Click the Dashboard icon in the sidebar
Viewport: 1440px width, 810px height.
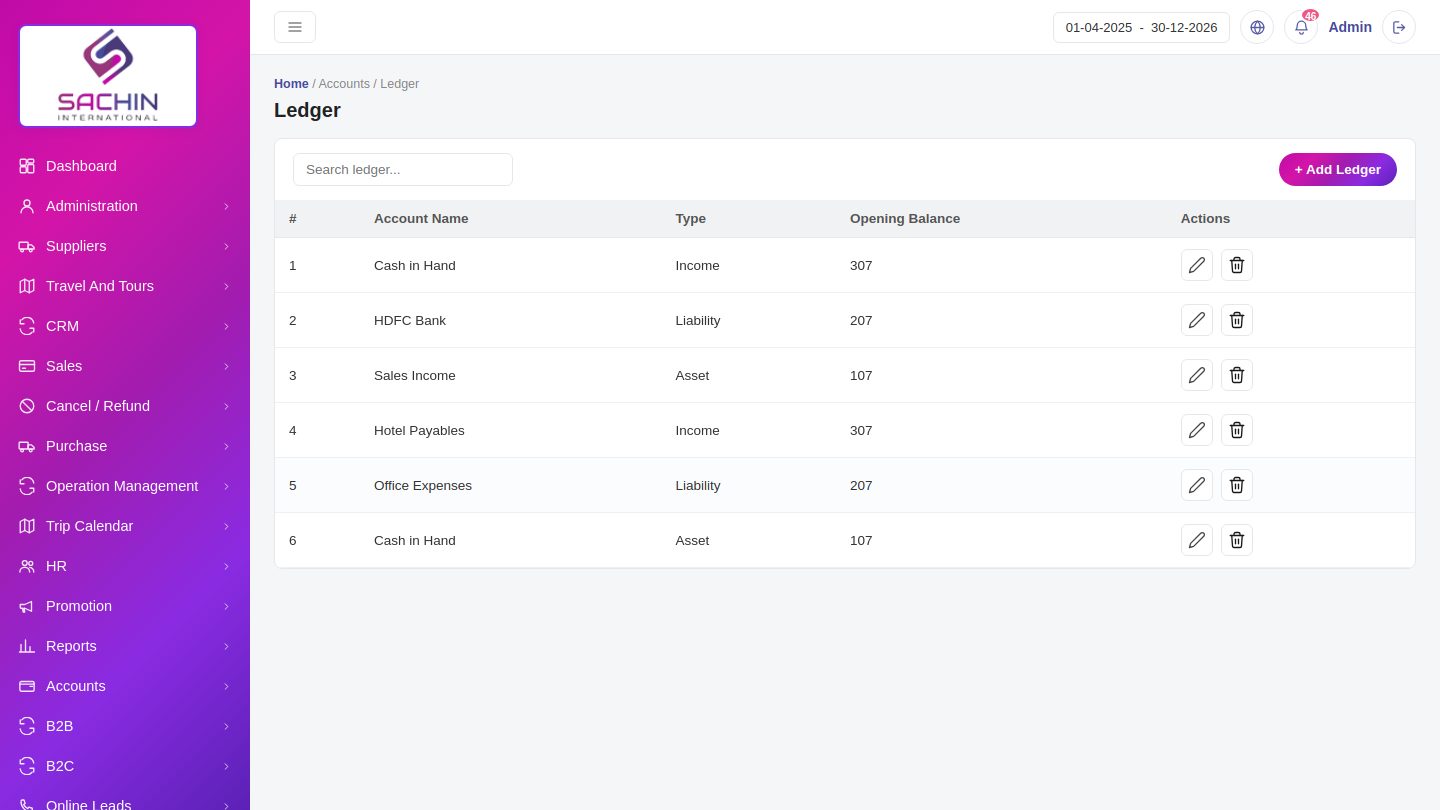point(27,166)
